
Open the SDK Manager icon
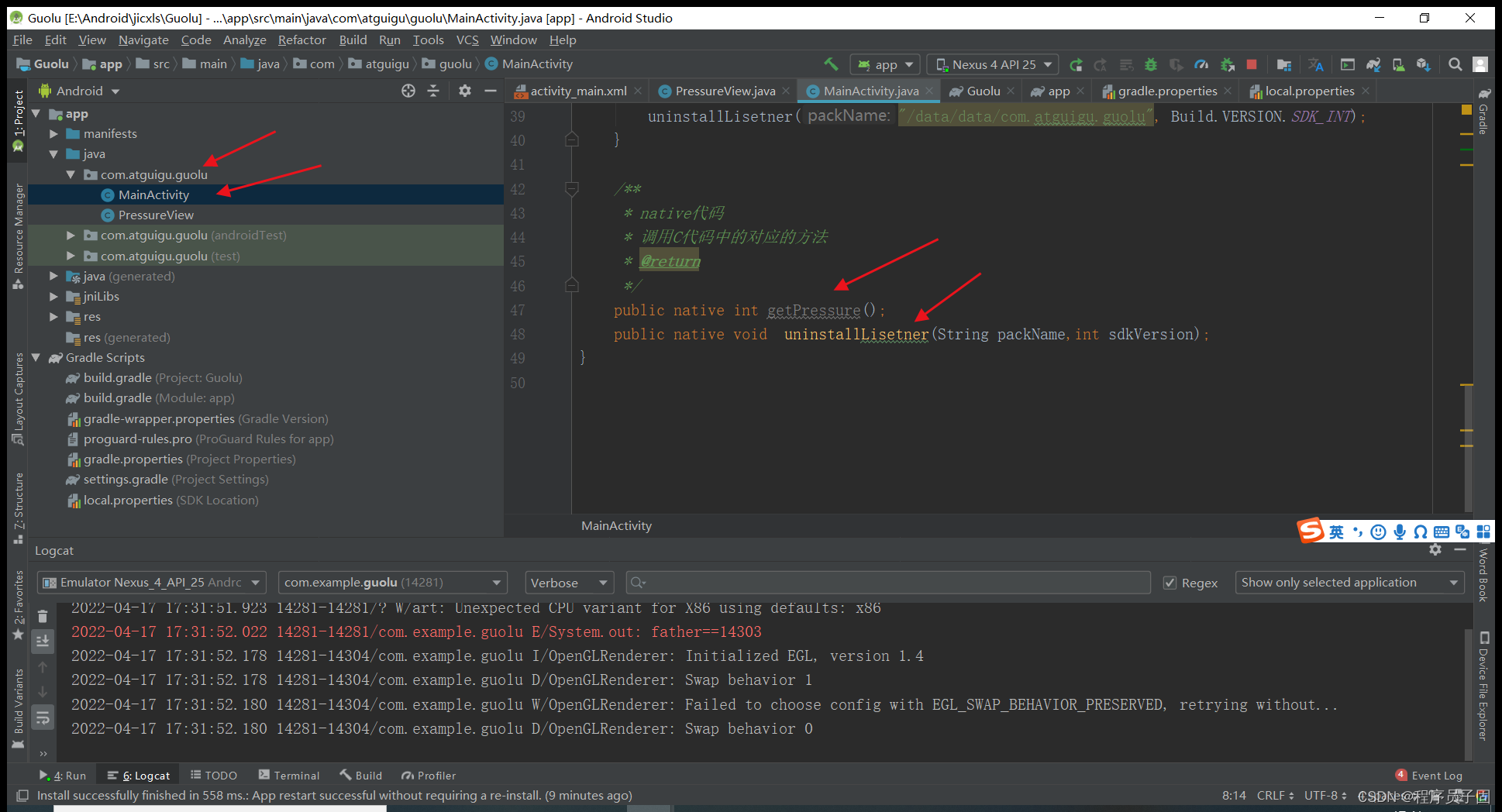tap(1424, 65)
